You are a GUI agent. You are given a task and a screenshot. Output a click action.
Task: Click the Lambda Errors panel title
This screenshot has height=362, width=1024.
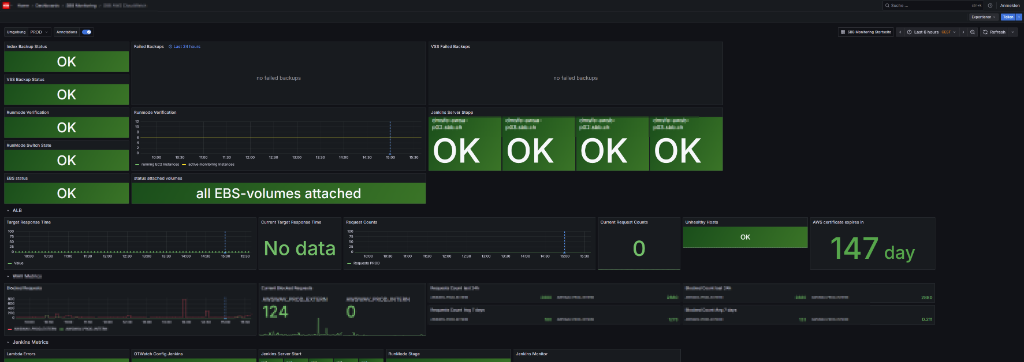pos(22,354)
